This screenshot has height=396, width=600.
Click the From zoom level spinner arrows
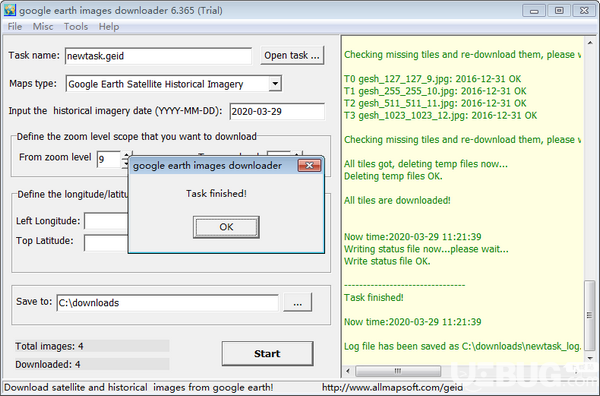point(126,159)
